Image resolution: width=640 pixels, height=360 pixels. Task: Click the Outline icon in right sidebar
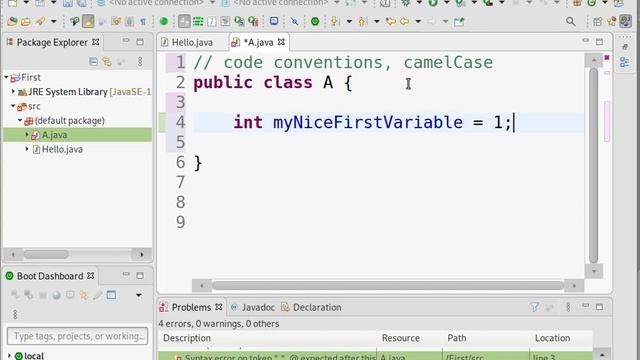coord(624,62)
